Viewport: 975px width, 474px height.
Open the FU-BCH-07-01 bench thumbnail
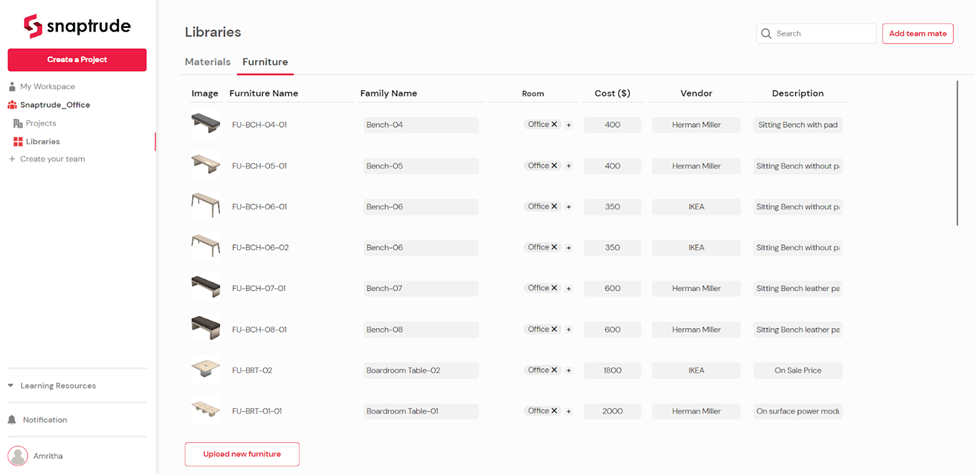205,288
